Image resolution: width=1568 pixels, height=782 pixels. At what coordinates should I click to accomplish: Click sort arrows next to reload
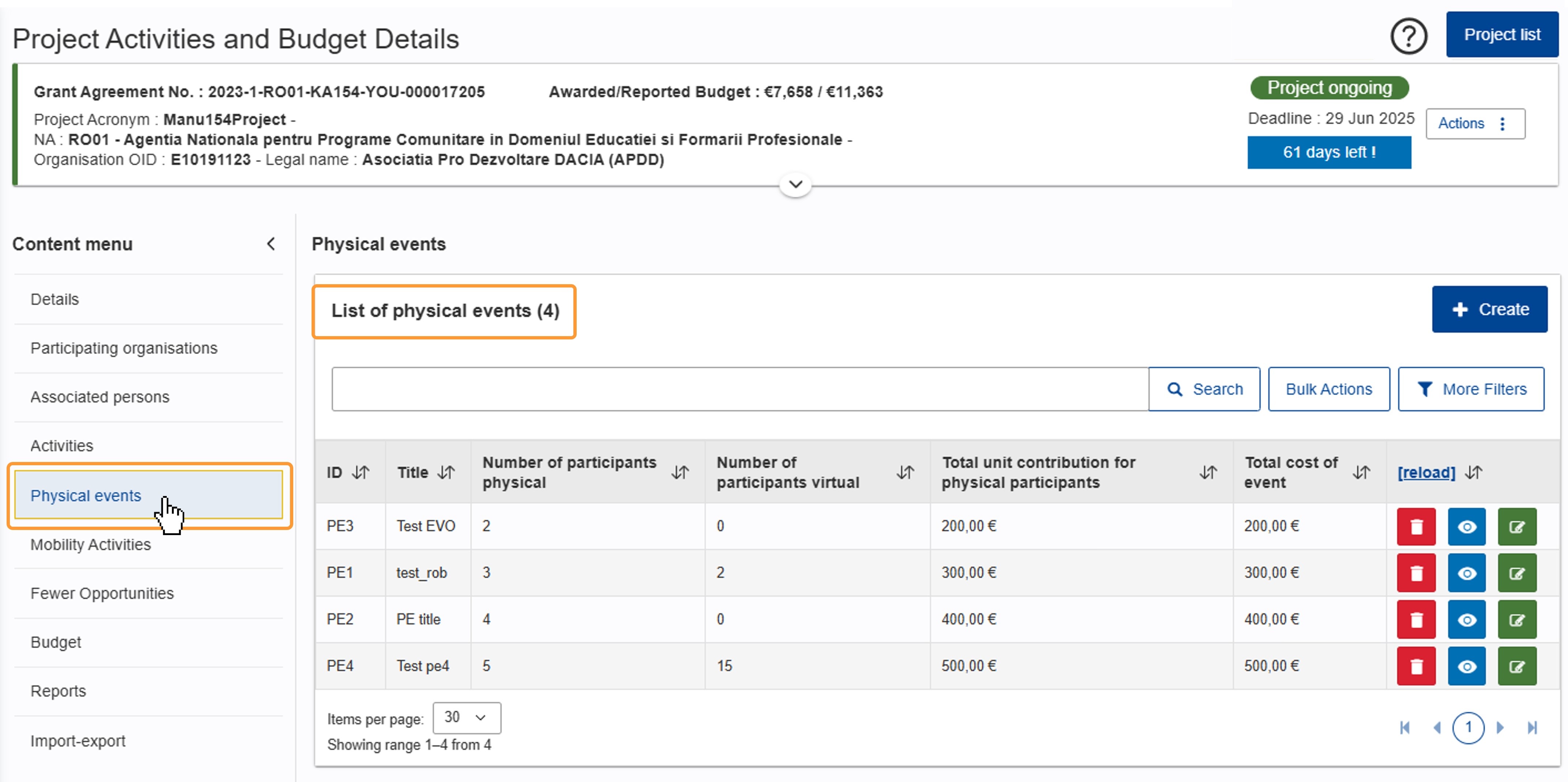click(x=1474, y=472)
